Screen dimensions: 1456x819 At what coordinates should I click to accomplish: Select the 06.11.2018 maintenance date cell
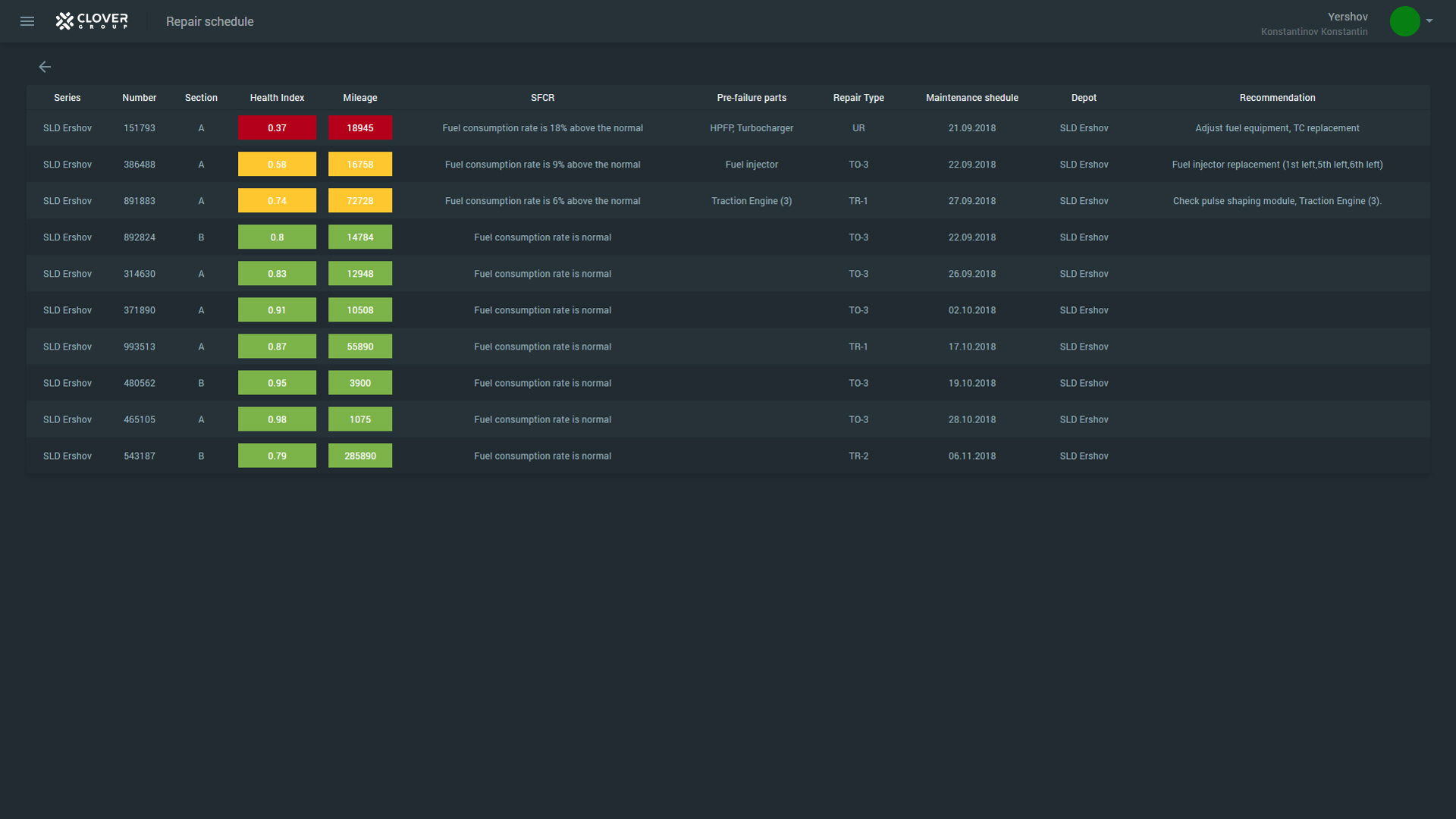pyautogui.click(x=971, y=456)
